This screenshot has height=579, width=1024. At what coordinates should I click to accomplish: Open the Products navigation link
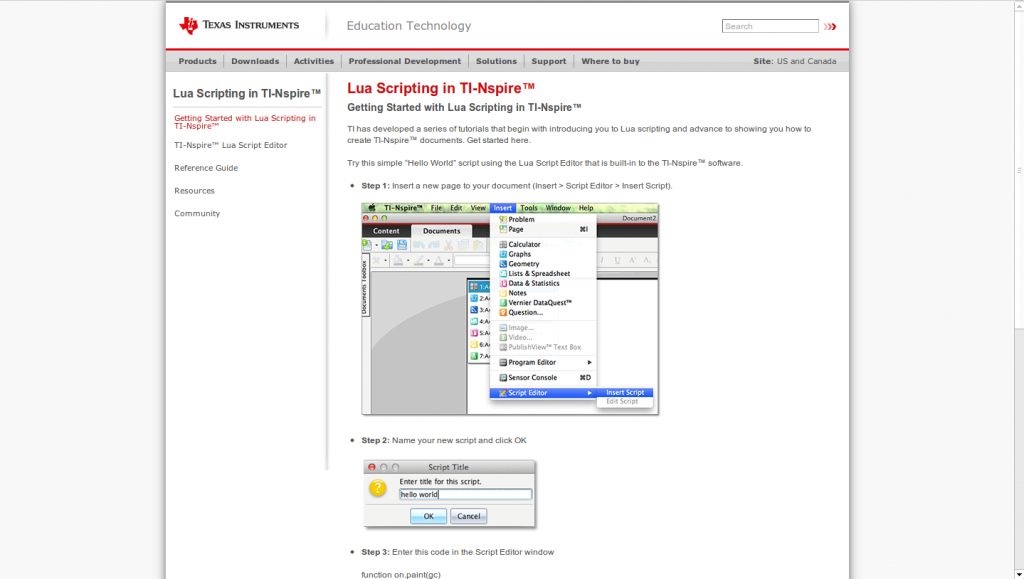pyautogui.click(x=197, y=61)
